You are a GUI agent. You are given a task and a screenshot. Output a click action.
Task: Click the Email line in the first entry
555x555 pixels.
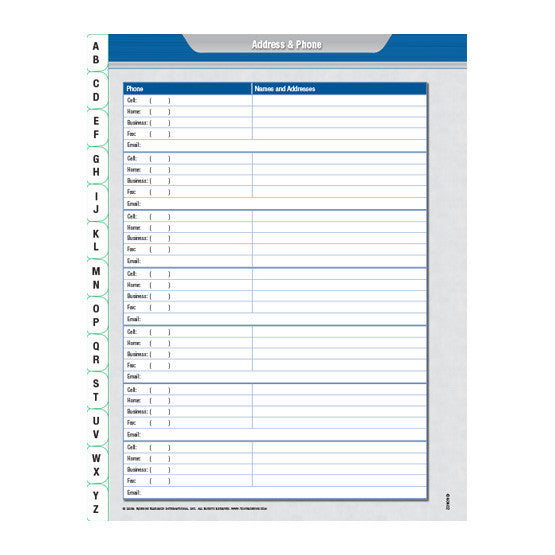coord(275,145)
